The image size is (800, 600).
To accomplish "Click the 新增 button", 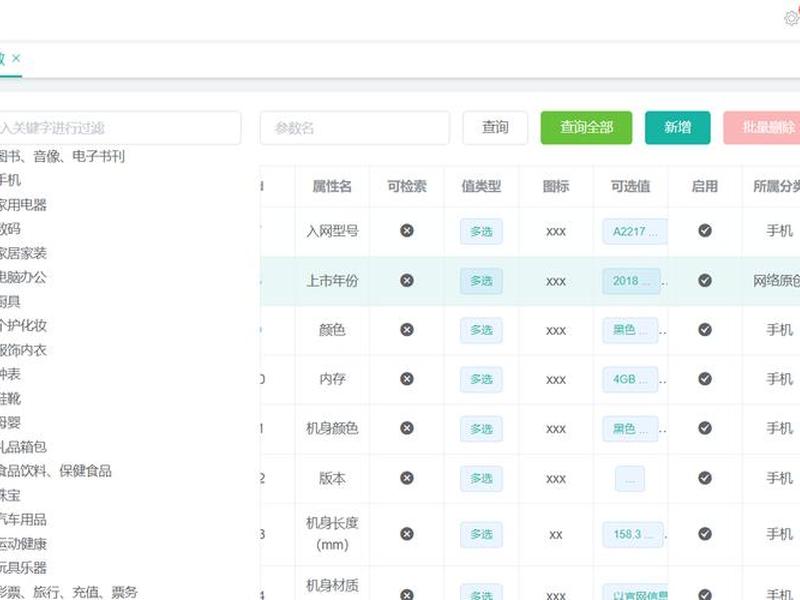I will (x=678, y=128).
